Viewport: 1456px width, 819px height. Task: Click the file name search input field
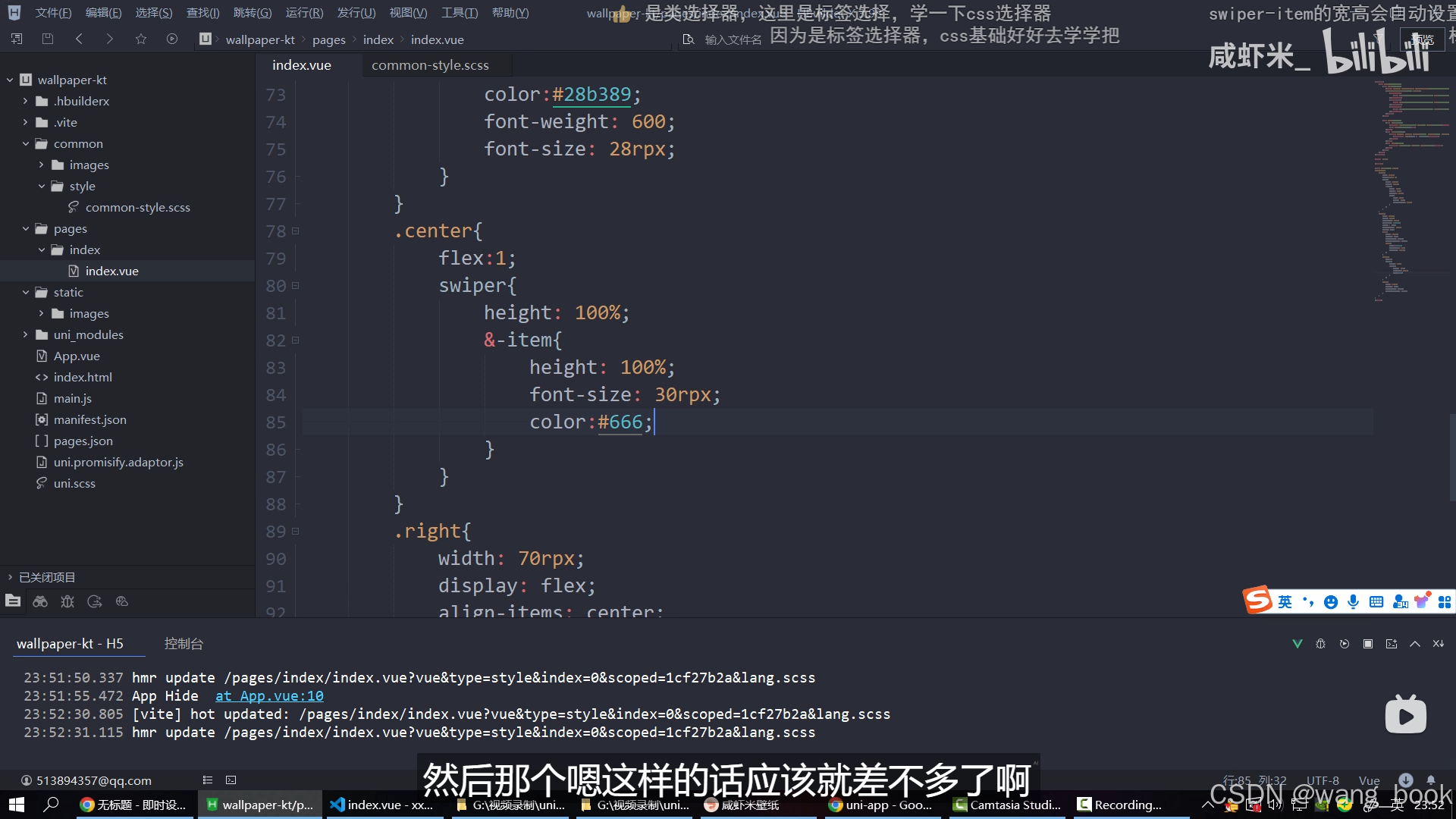pos(733,39)
